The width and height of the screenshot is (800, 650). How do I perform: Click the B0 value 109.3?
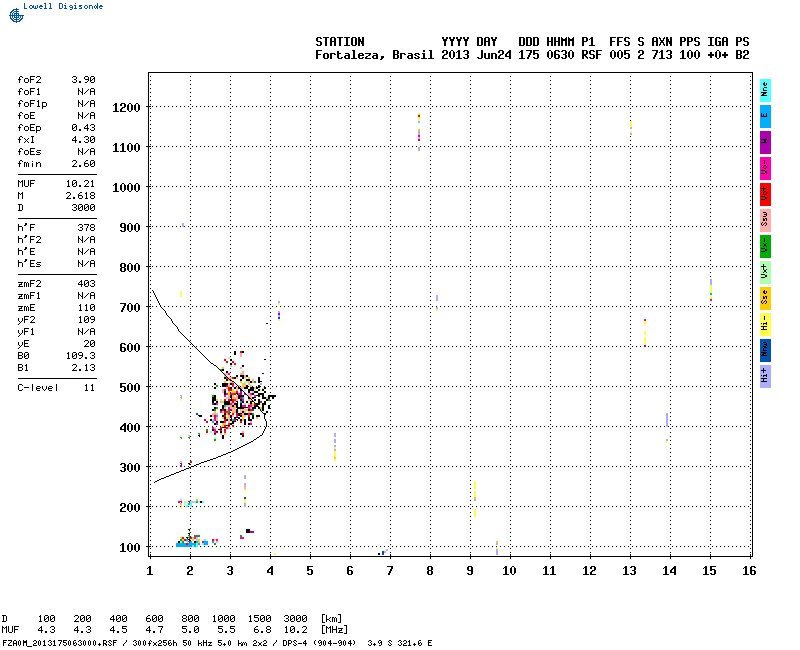click(81, 356)
